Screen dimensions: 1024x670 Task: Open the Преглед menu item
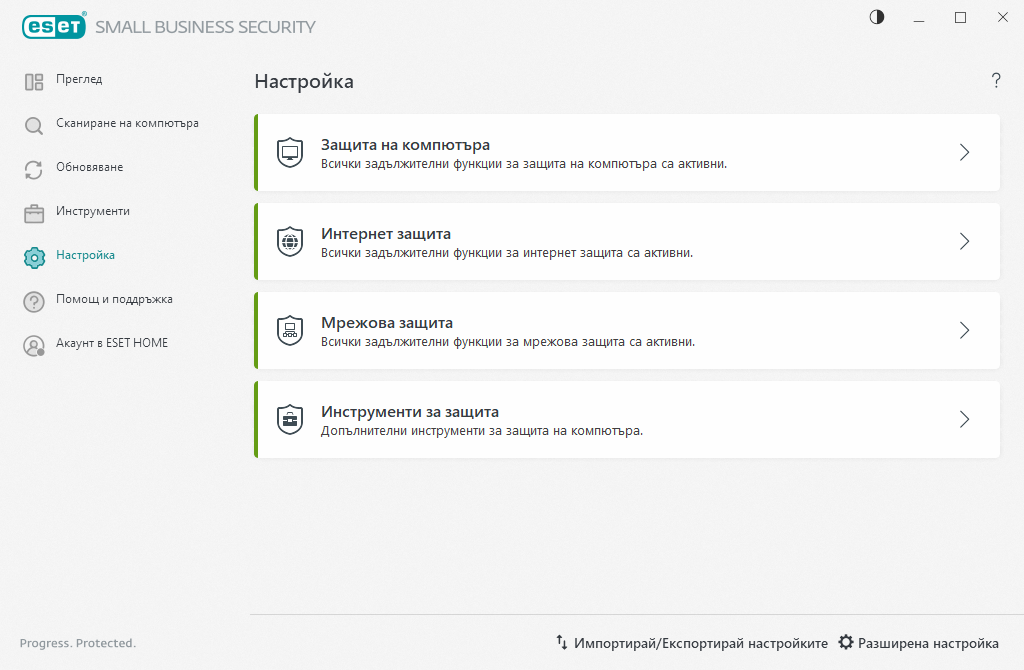pyautogui.click(x=79, y=79)
